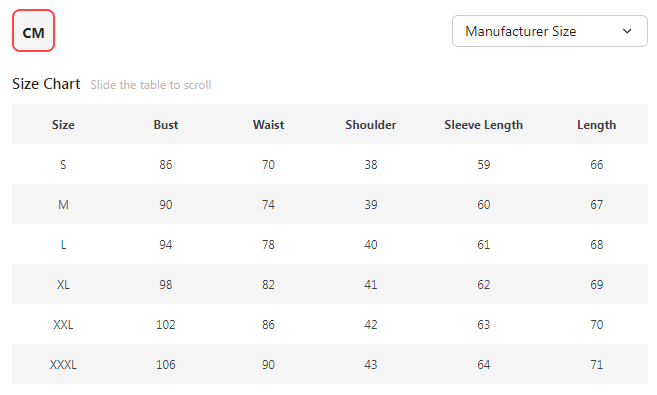This screenshot has width=657, height=395.
Task: Click the 'Slide the table to scroll' hint
Action: point(151,85)
